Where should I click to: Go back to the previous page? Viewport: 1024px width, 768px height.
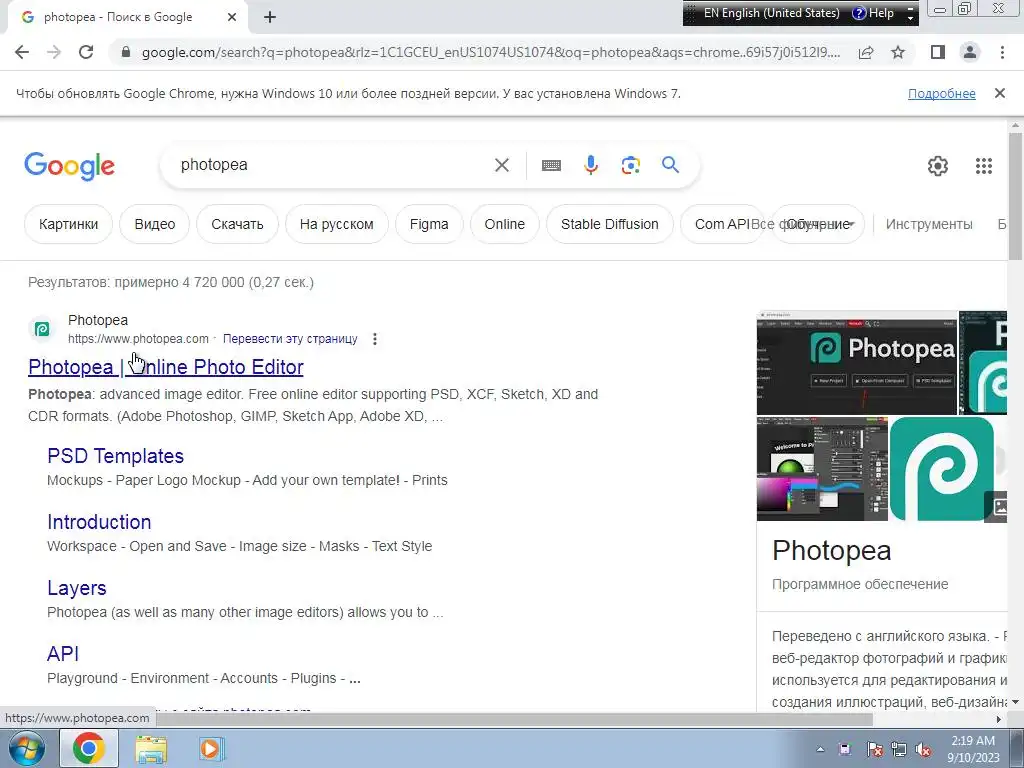(x=22, y=52)
